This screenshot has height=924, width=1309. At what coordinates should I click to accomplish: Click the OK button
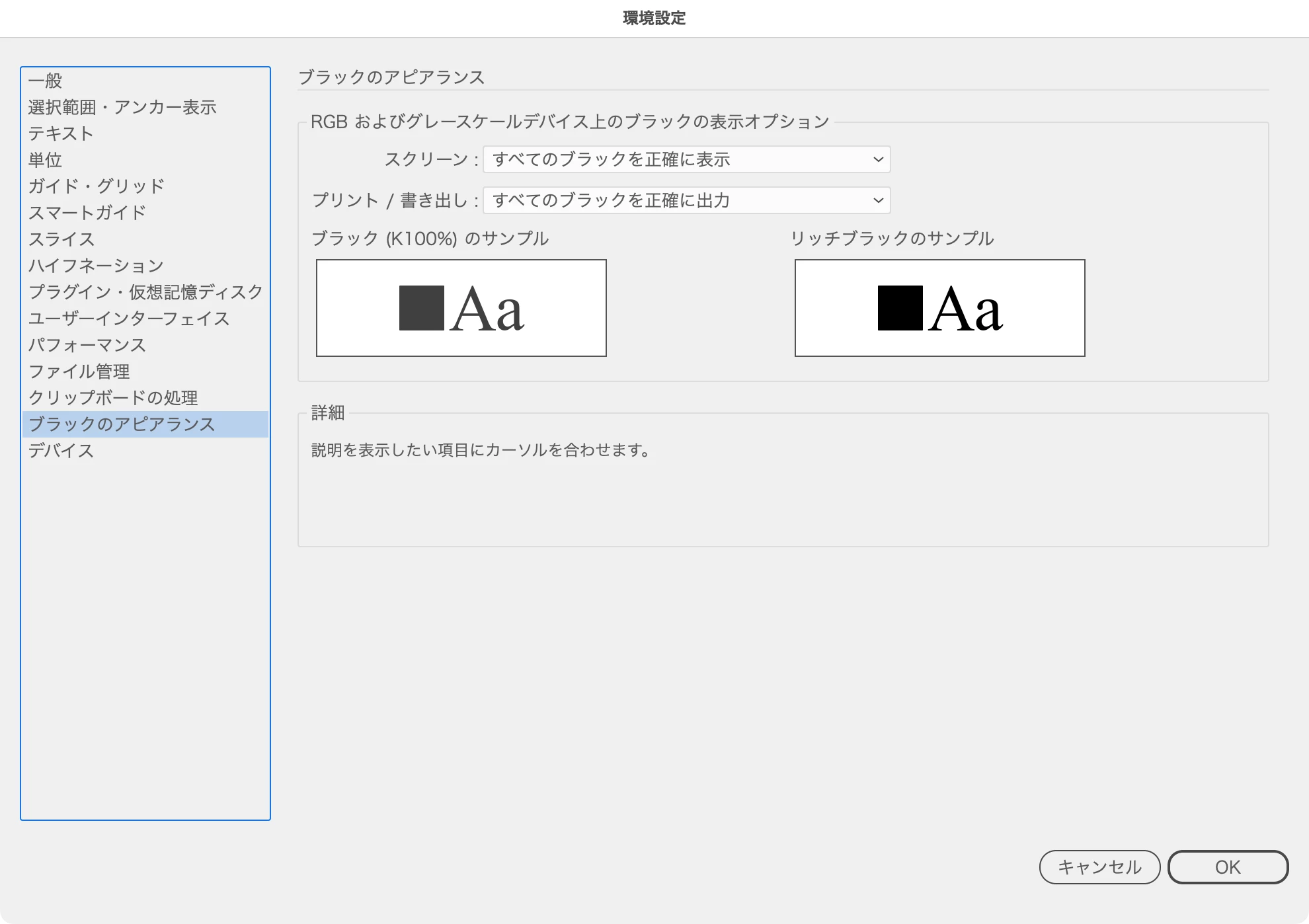[x=1228, y=867]
